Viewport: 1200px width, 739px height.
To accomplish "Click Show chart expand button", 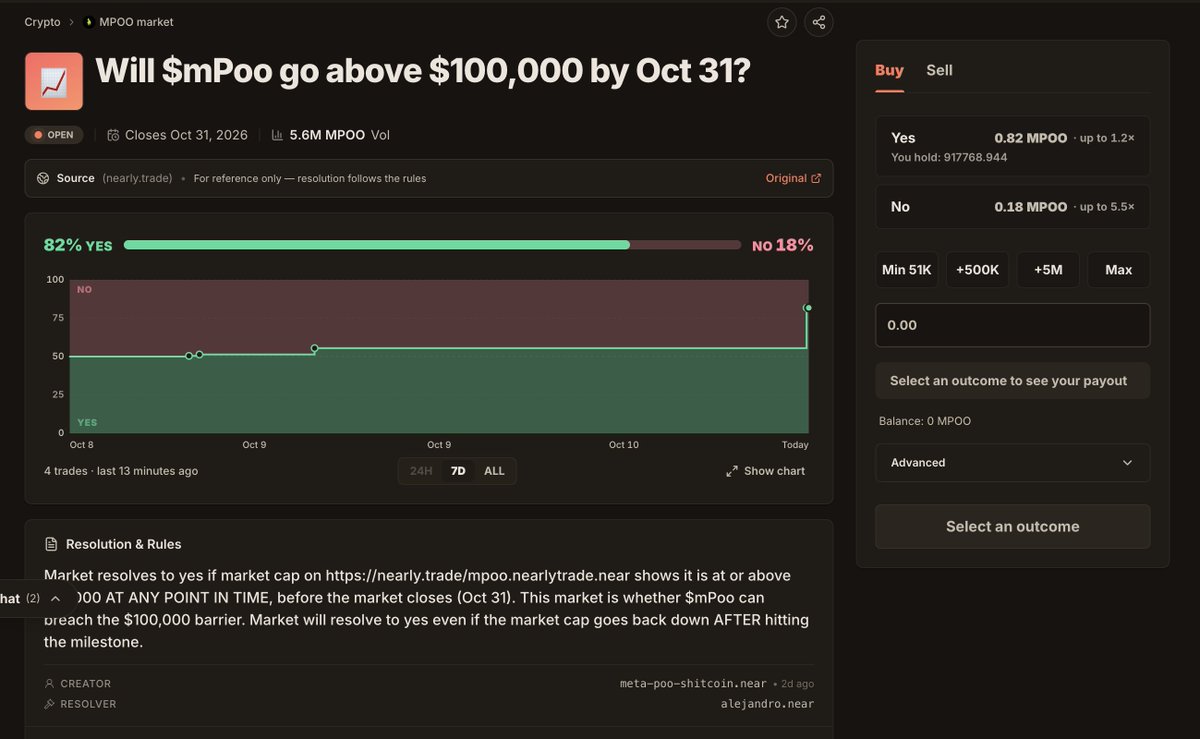I will [765, 471].
